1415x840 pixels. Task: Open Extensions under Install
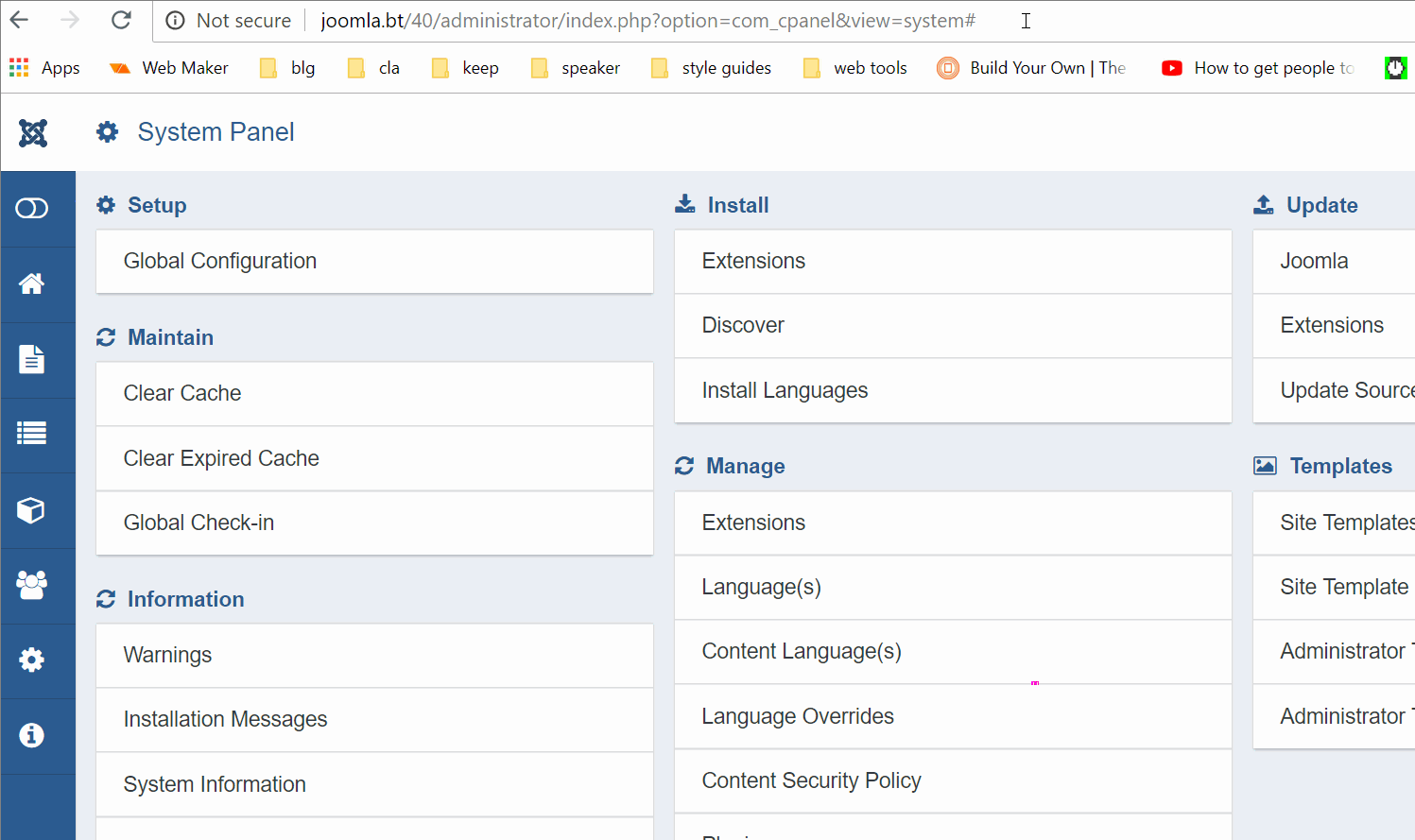coord(953,262)
